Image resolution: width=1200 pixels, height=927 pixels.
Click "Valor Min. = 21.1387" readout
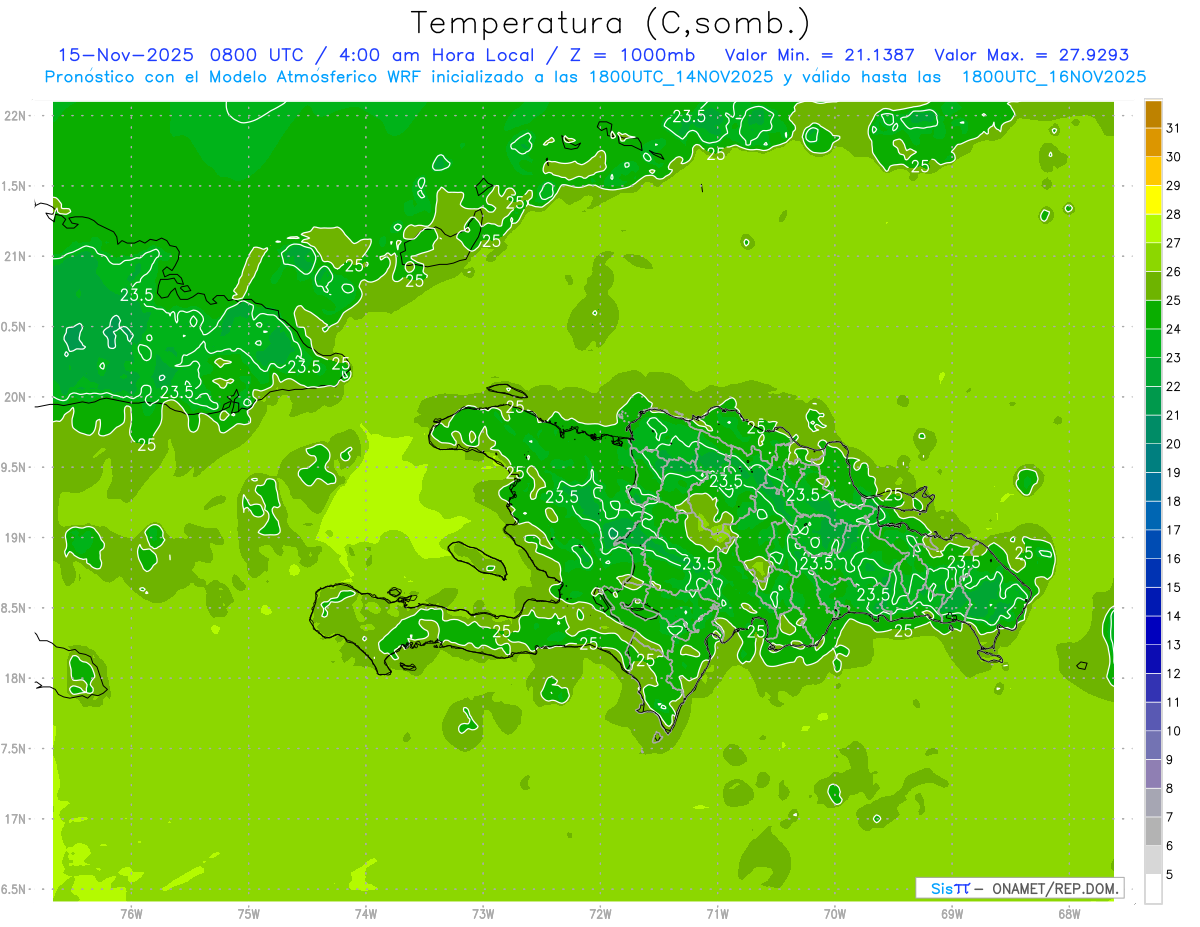(819, 55)
